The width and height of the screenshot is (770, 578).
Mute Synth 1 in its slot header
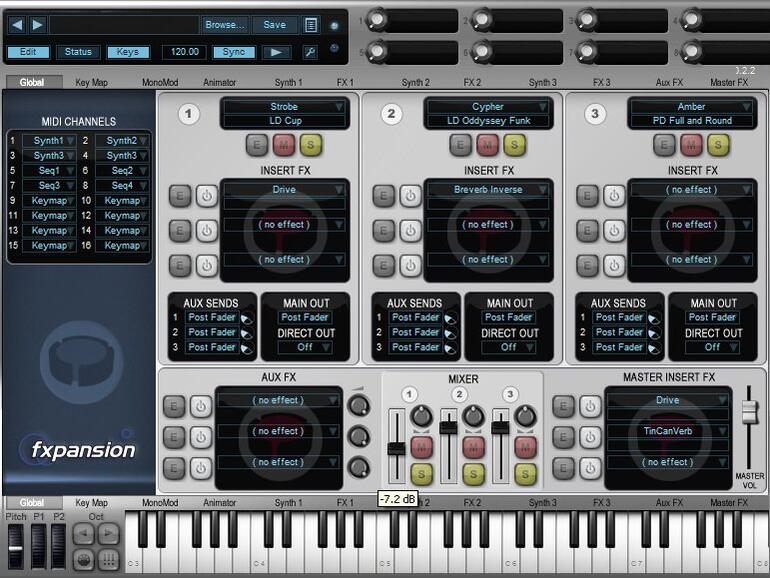click(284, 145)
